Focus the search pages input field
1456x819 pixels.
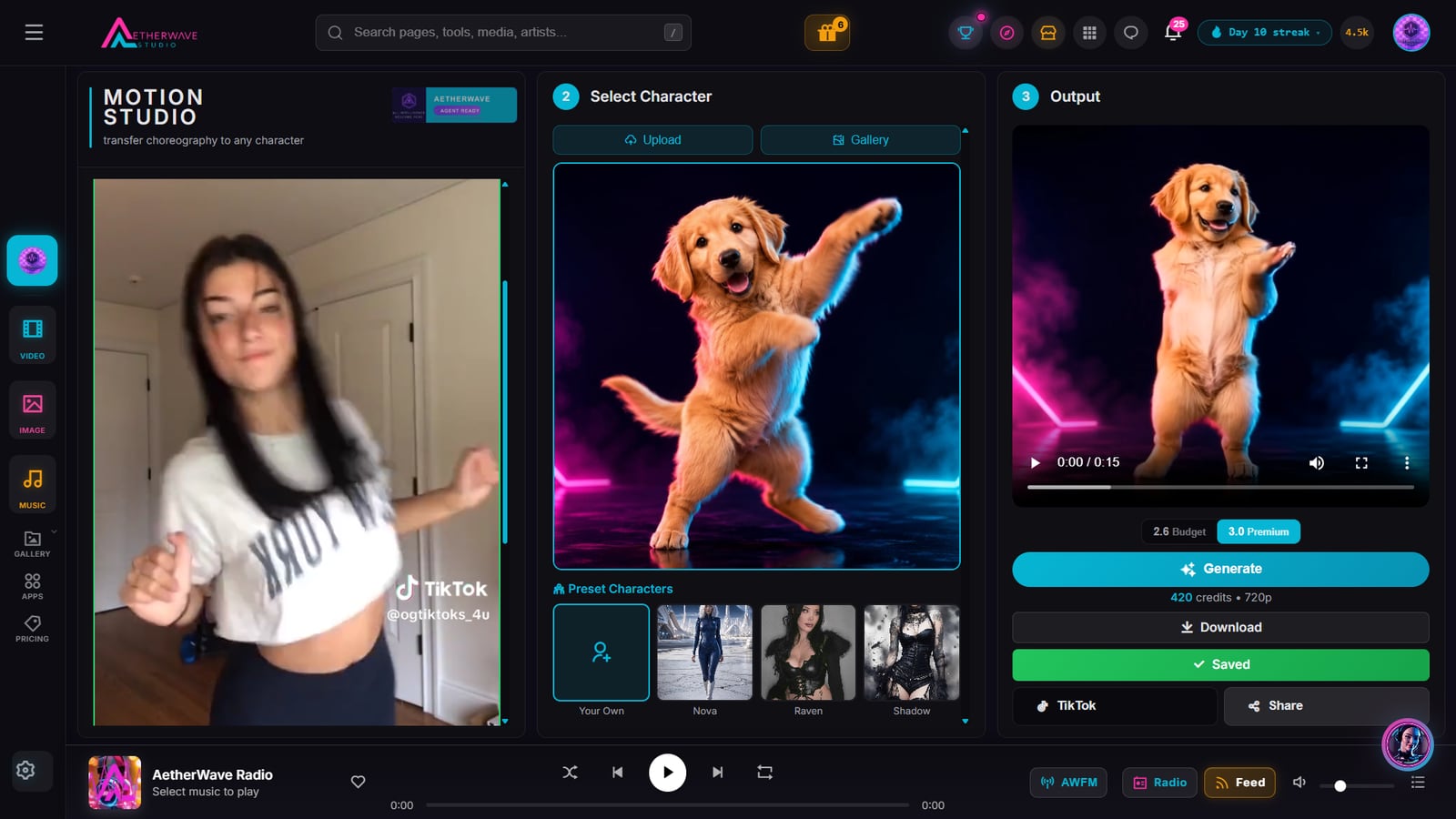[x=503, y=33]
